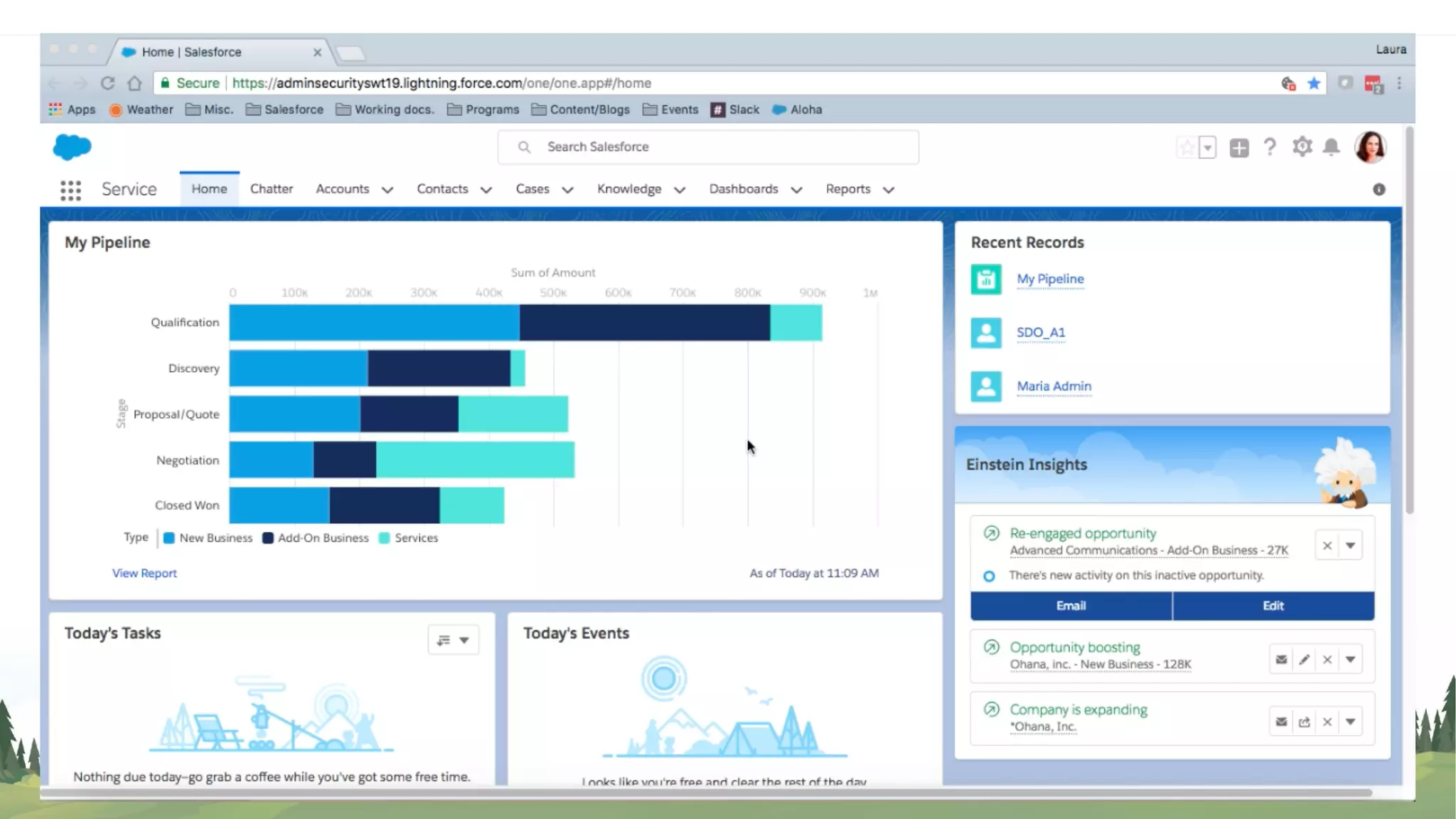
Task: Open the Help question mark icon
Action: click(x=1270, y=147)
